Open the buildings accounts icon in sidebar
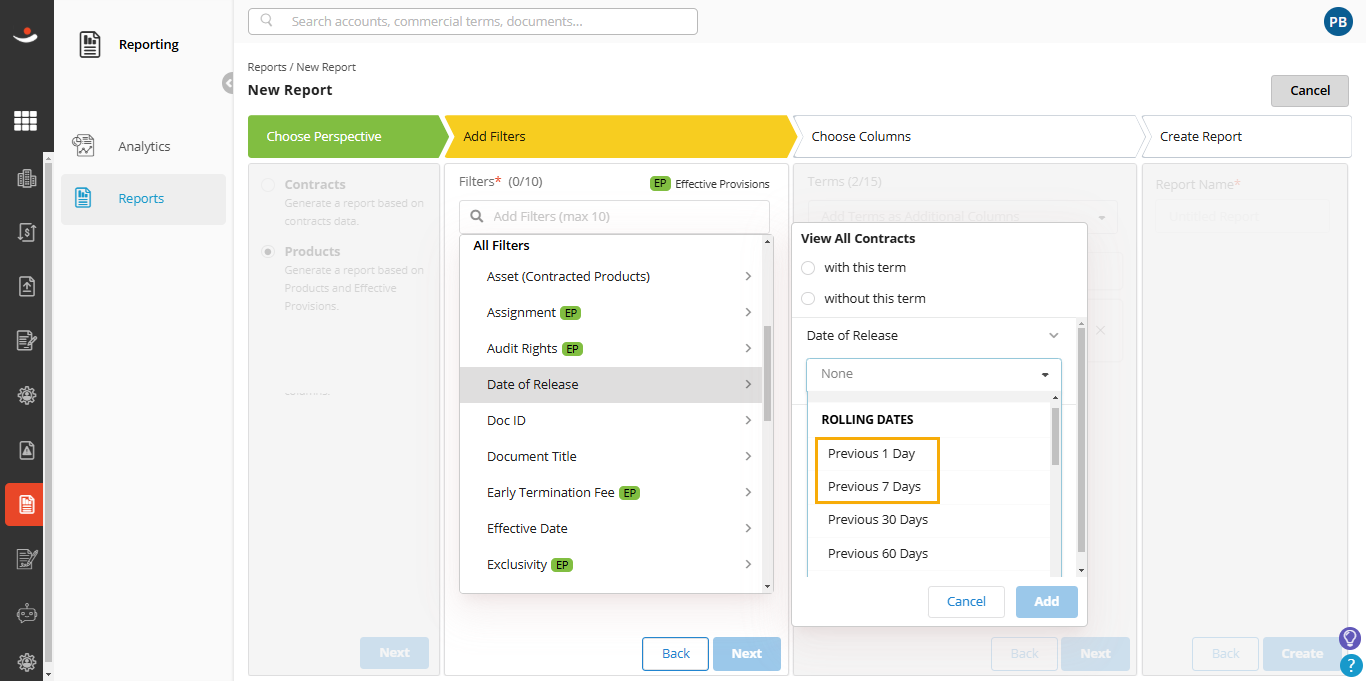This screenshot has height=681, width=1366. click(x=26, y=179)
